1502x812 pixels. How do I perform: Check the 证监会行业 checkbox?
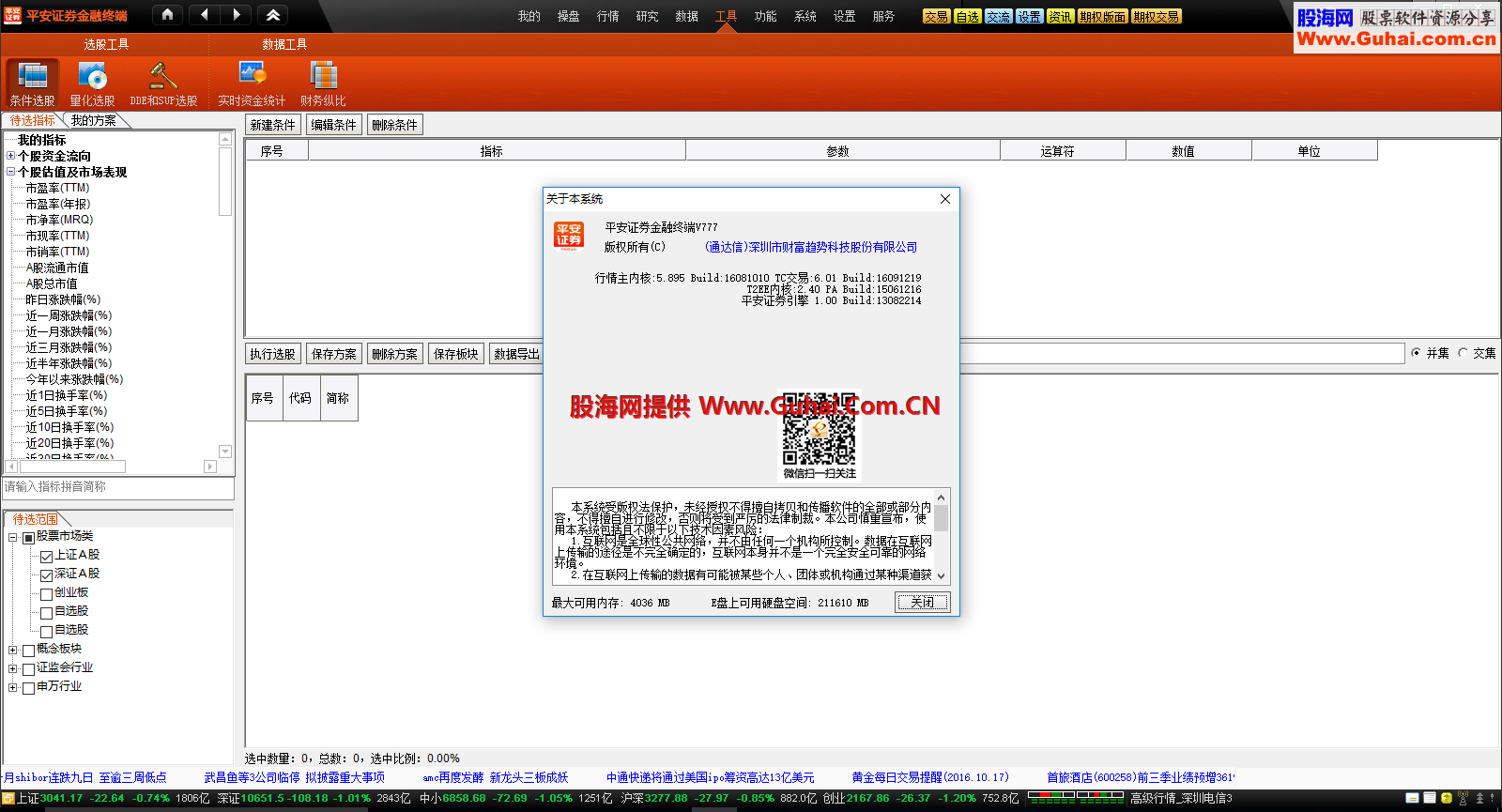coord(28,669)
